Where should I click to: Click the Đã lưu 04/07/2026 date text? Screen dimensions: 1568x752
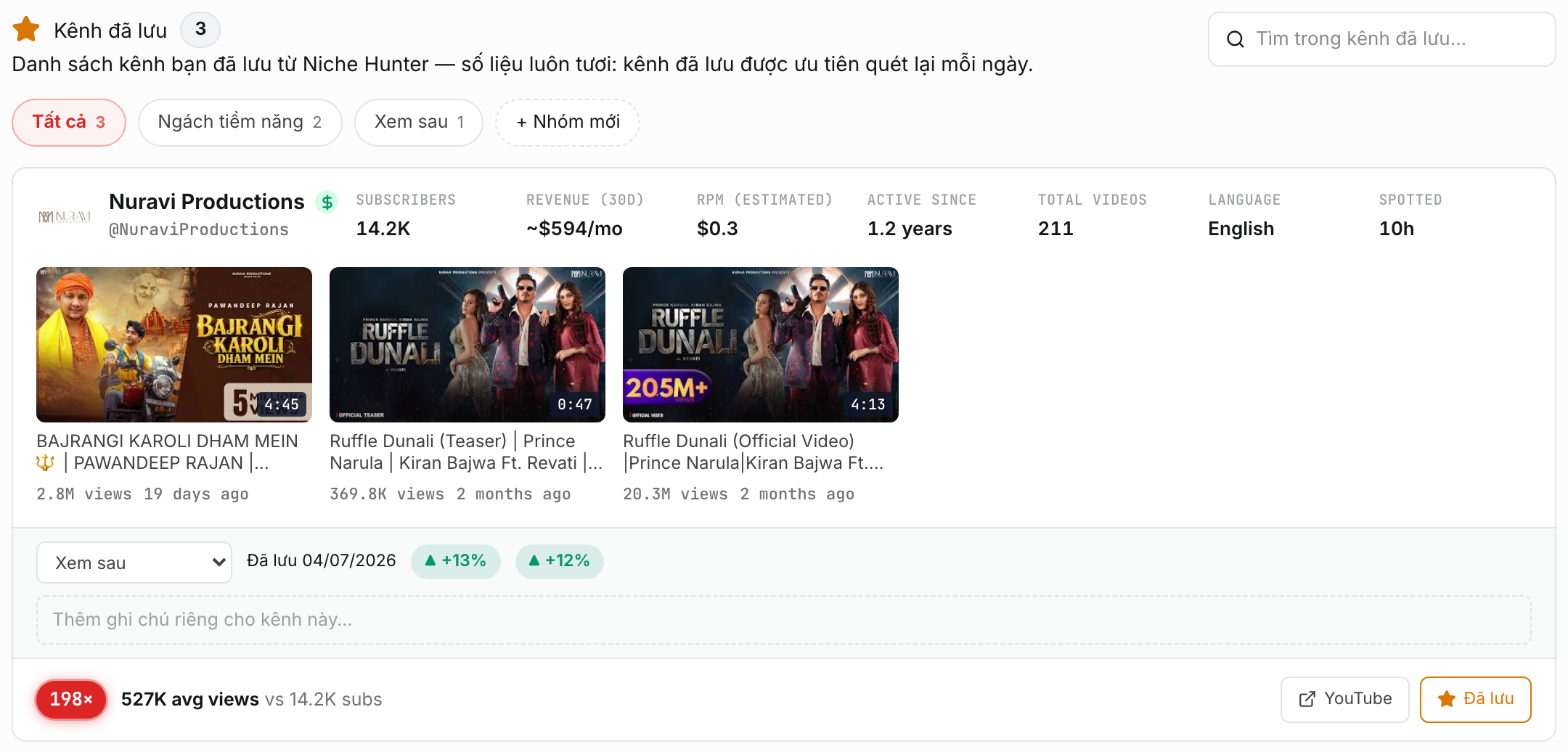pos(322,561)
